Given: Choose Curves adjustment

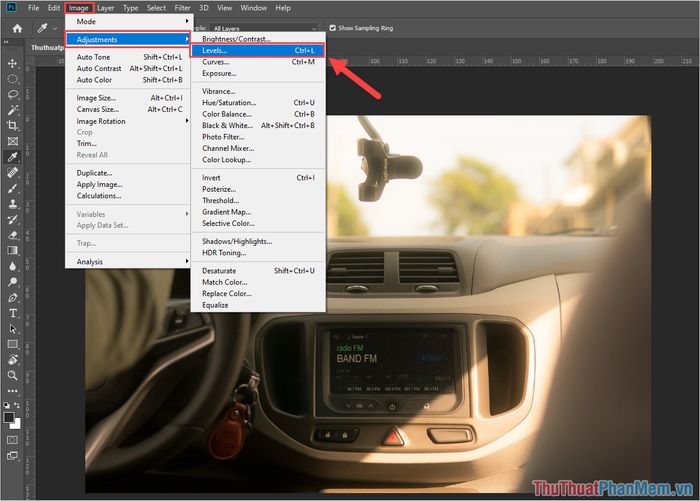Looking at the screenshot, I should pos(258,62).
